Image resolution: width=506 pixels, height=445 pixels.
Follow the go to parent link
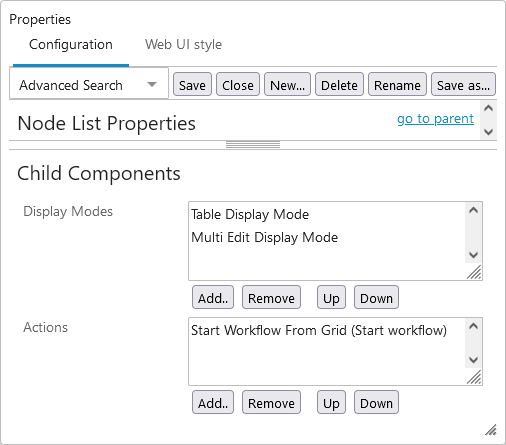click(435, 119)
